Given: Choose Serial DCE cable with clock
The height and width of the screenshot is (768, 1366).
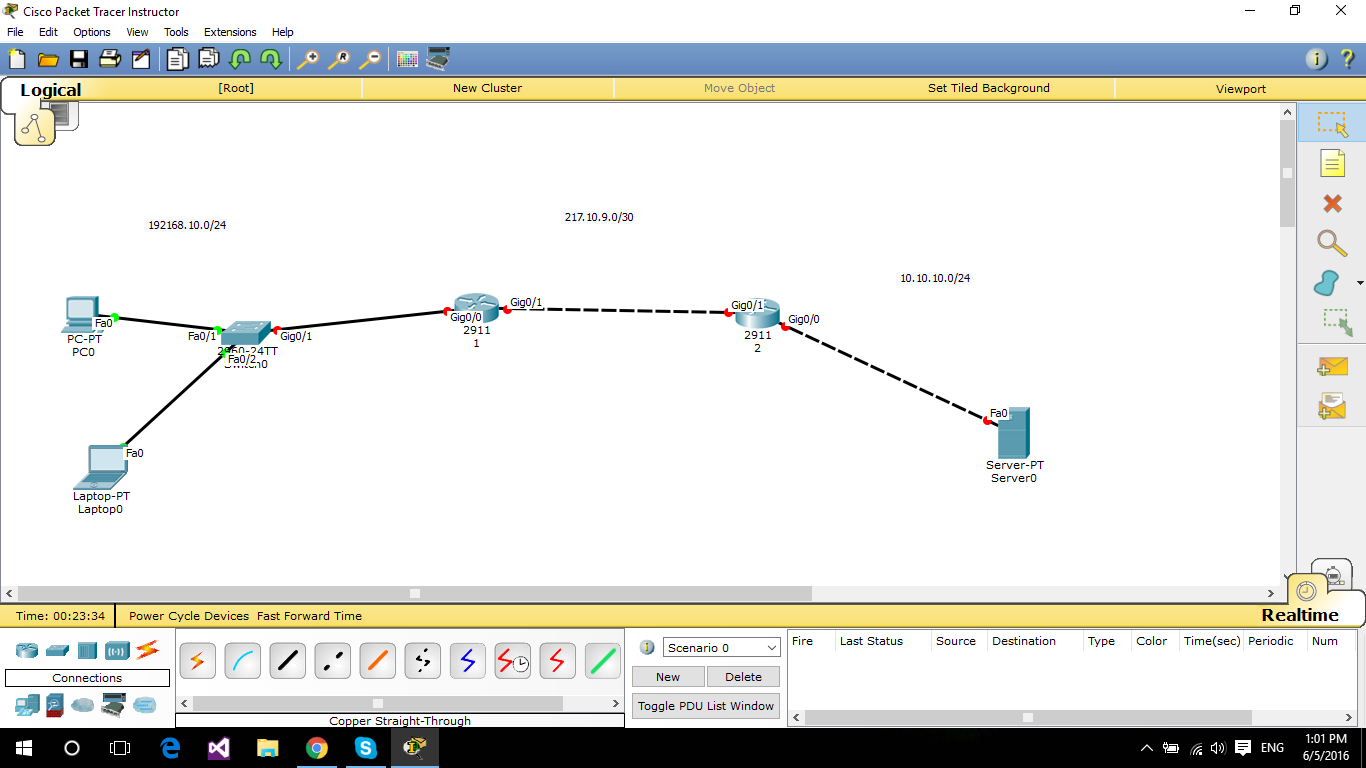Looking at the screenshot, I should [x=512, y=661].
